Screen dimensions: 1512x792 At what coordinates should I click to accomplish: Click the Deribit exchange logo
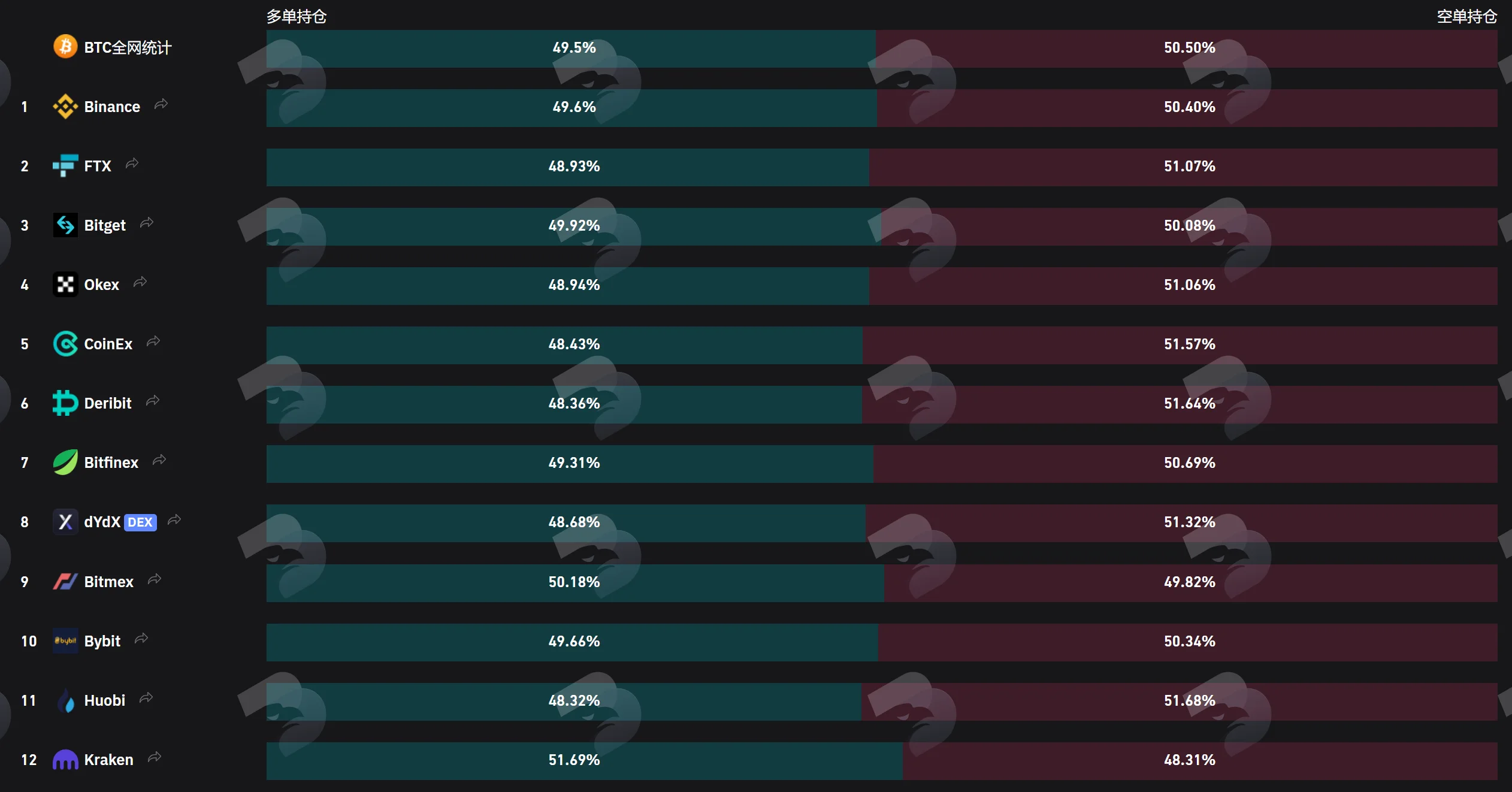coord(65,403)
